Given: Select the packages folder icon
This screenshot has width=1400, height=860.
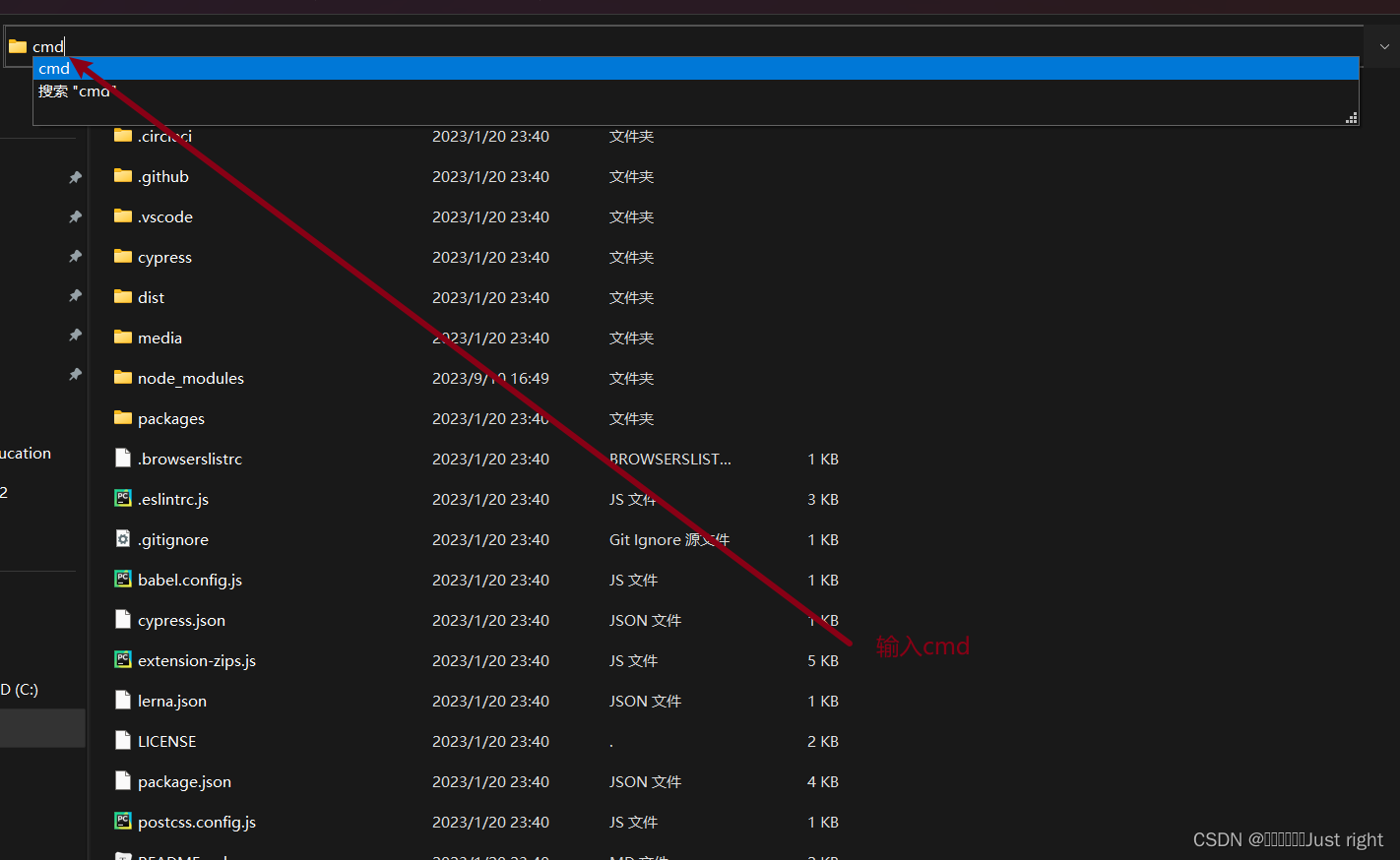Looking at the screenshot, I should 123,418.
